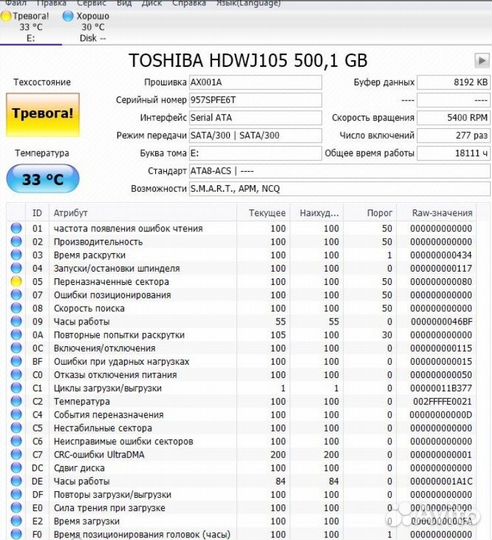
Task: Click the Наихуд... column header
Action: coord(317,213)
